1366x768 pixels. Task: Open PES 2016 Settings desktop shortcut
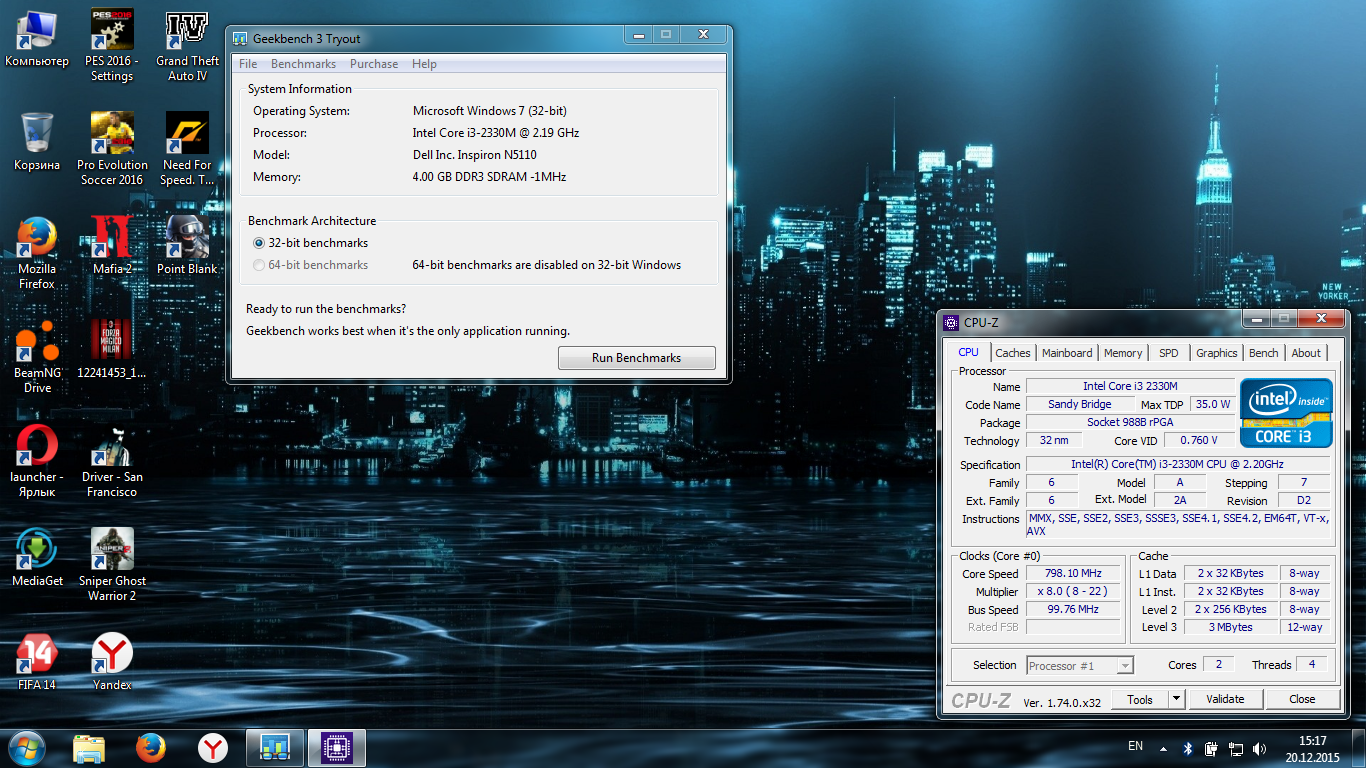112,46
